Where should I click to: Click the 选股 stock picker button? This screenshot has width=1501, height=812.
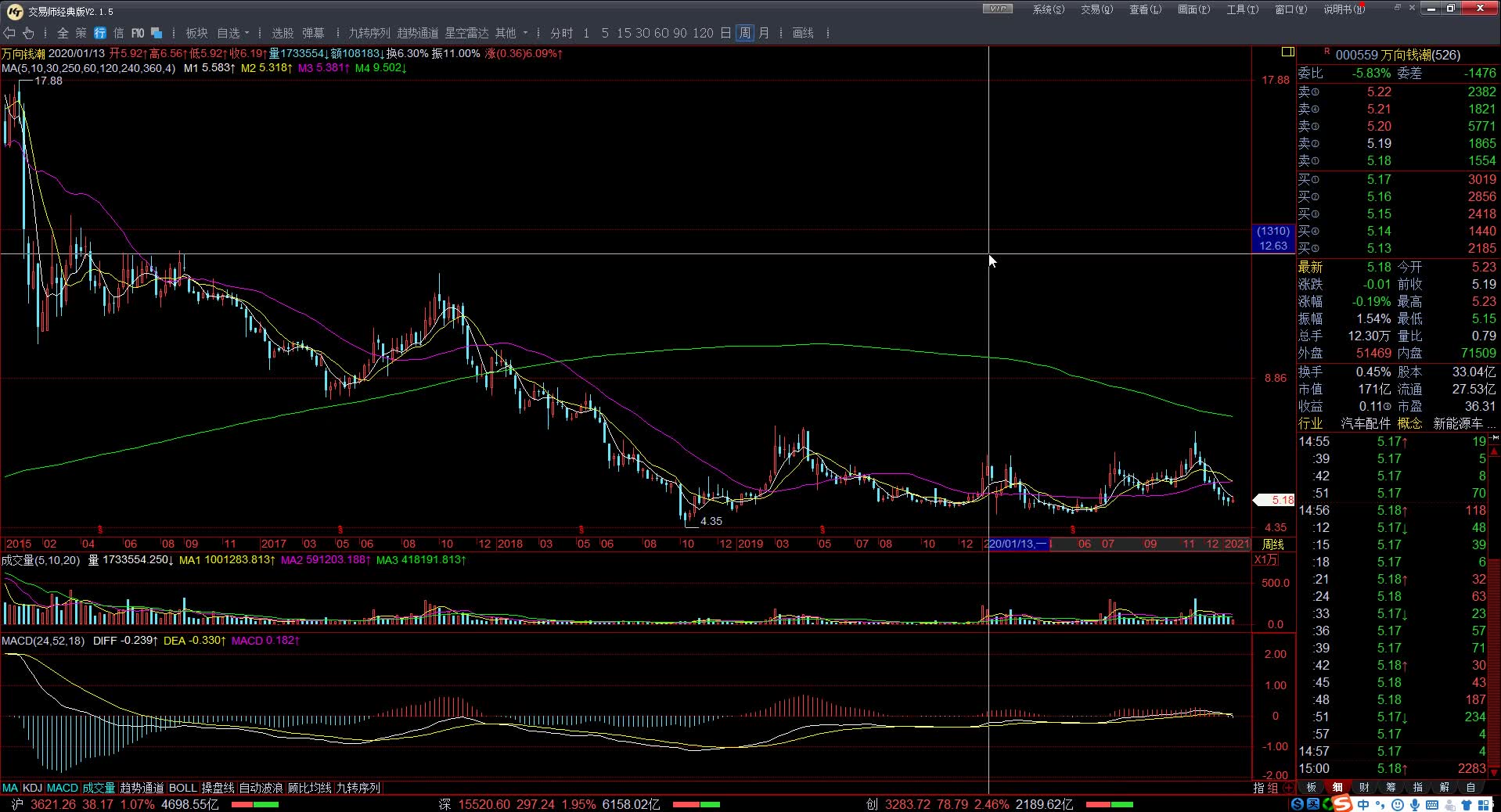[x=283, y=33]
